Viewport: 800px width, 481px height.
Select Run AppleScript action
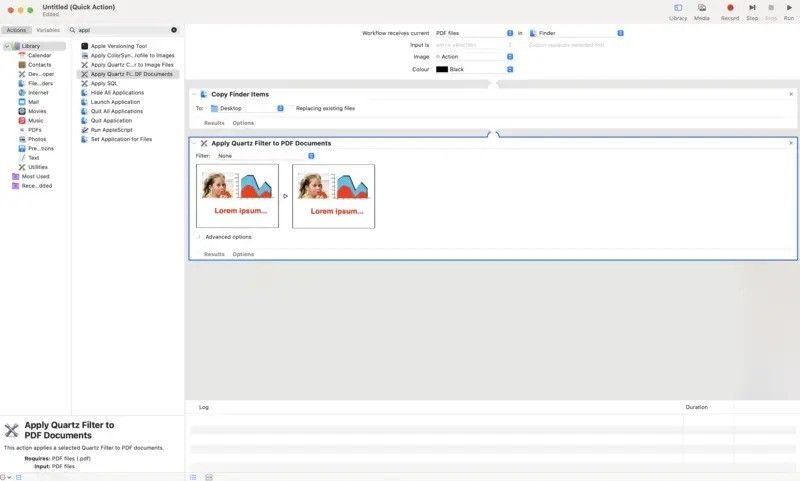[111, 130]
